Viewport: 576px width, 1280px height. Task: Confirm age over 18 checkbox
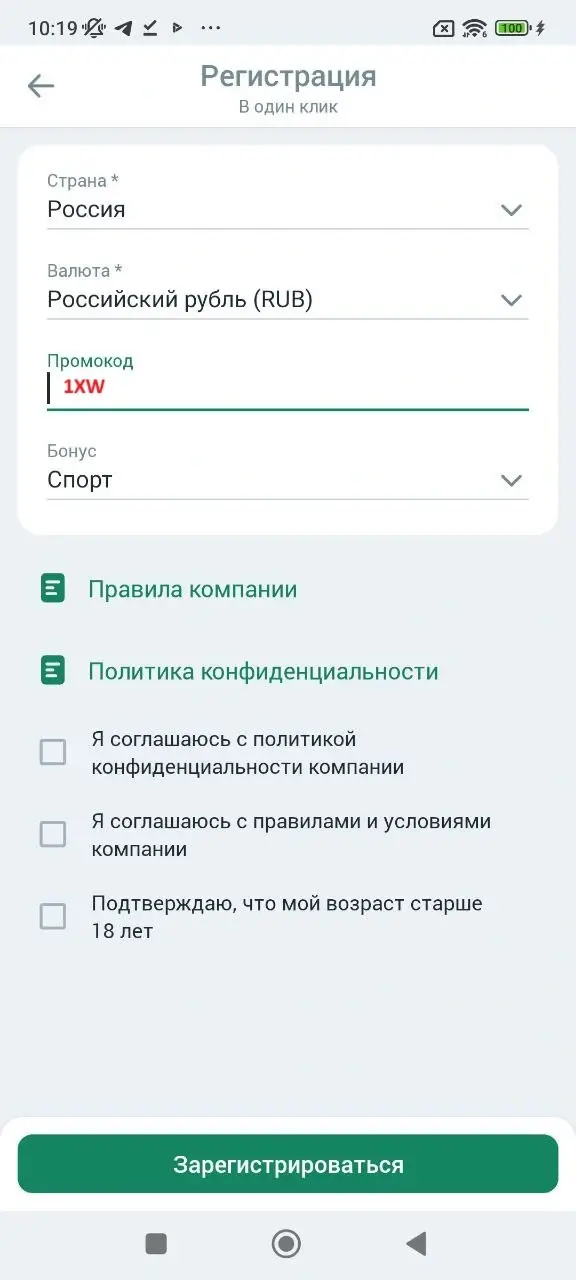[53, 916]
